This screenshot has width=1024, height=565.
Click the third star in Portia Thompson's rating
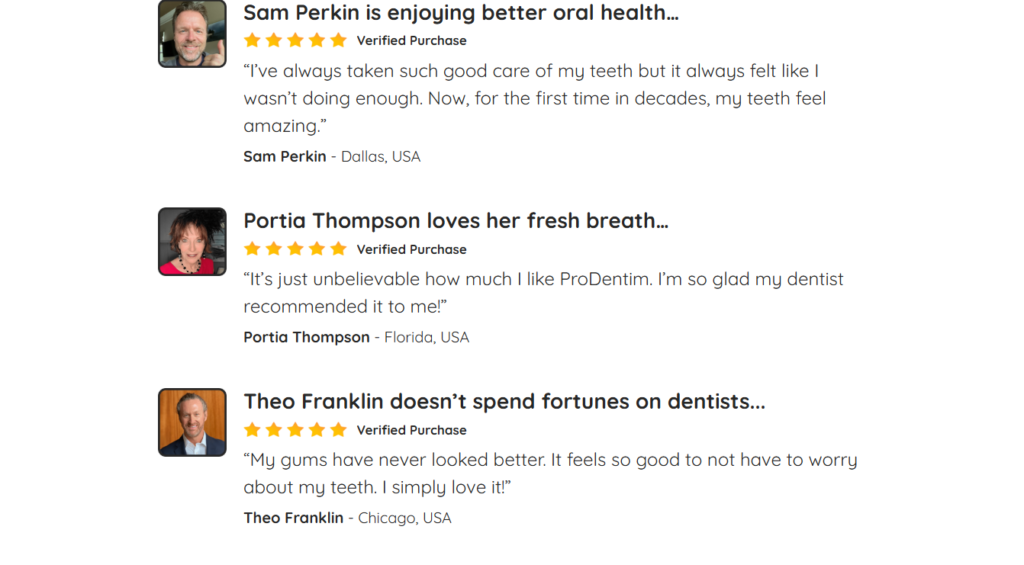pyautogui.click(x=295, y=249)
